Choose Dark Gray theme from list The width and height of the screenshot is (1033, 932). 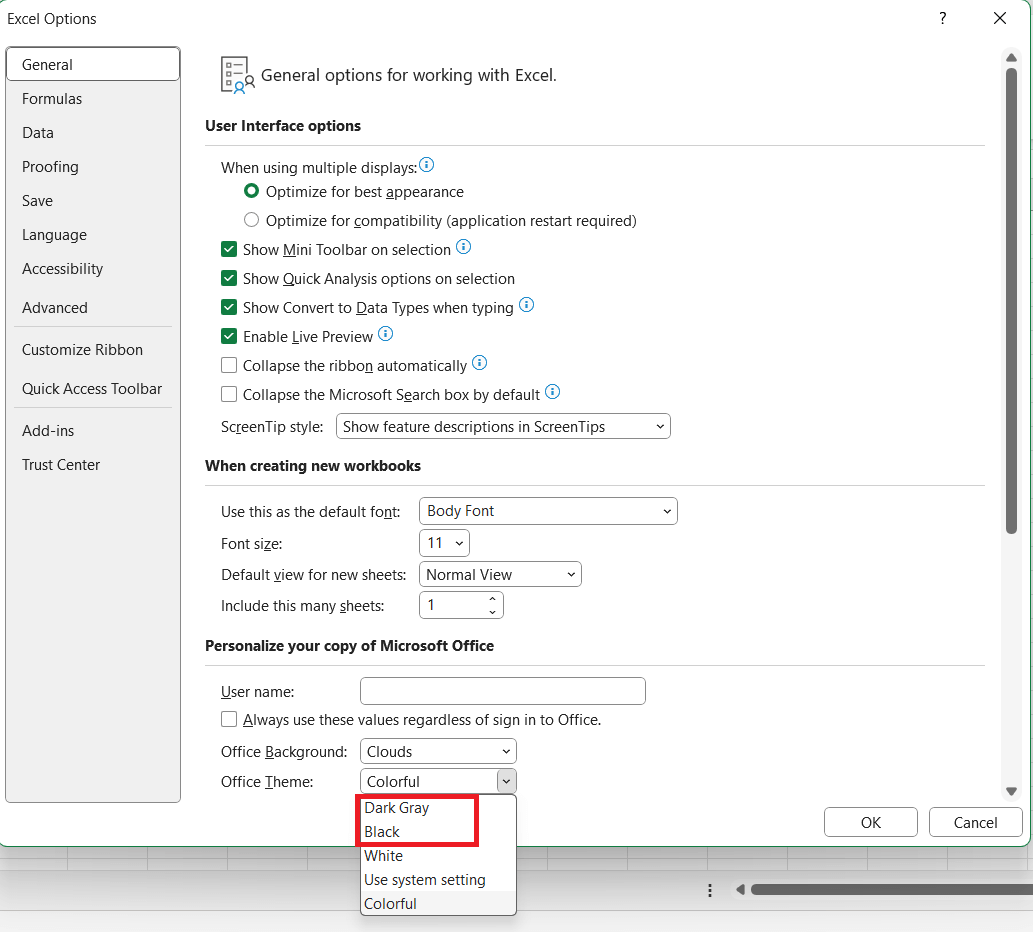point(438,808)
